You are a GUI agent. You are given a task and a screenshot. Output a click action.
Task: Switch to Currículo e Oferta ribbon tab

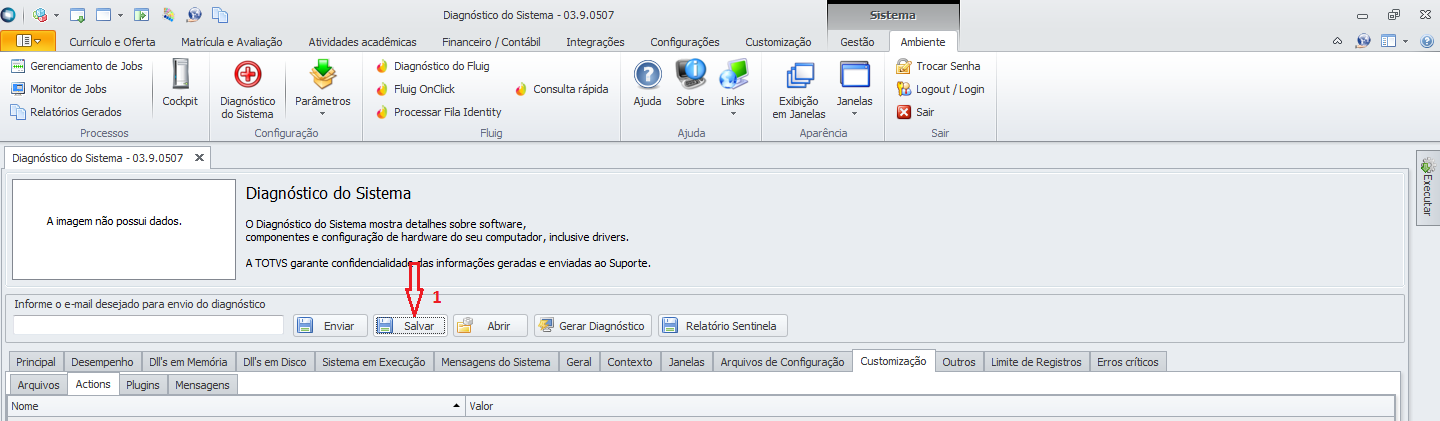(x=112, y=42)
